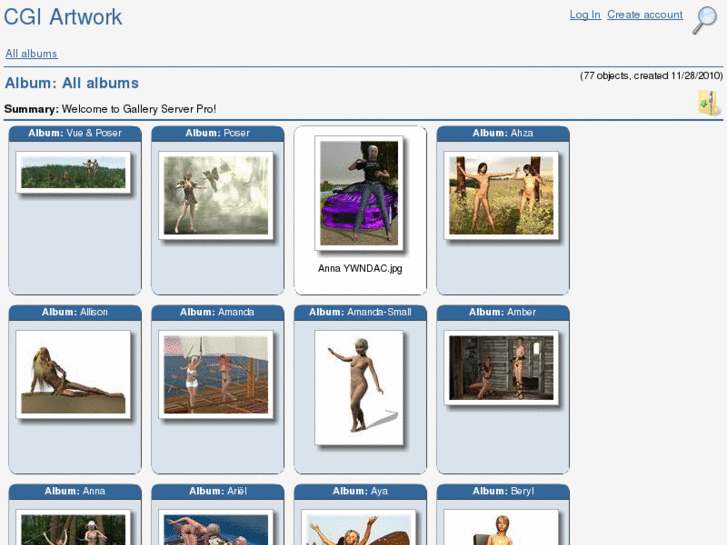Click the 'Anna YWNDAC.jpg' caption text

[360, 269]
